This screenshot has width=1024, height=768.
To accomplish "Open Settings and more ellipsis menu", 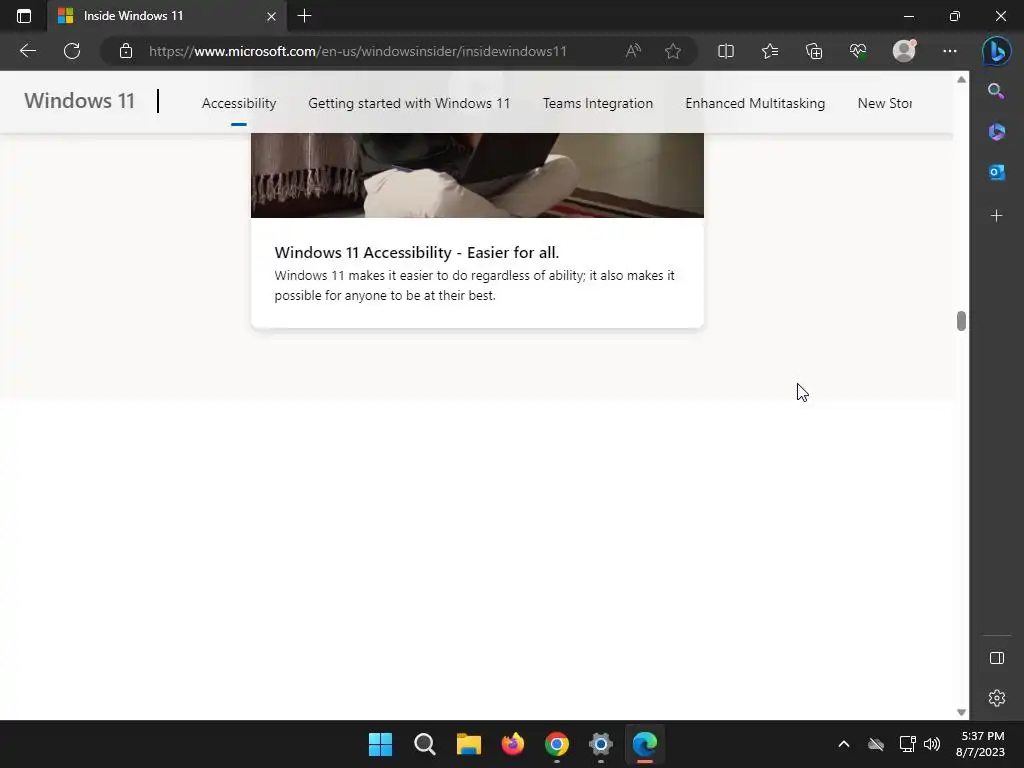I will pyautogui.click(x=950, y=51).
